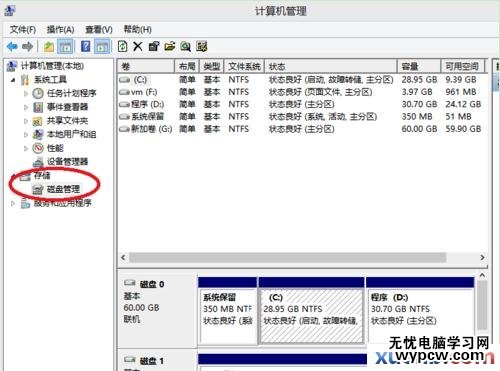Click the magnifier search toolbar icon

pos(185,46)
